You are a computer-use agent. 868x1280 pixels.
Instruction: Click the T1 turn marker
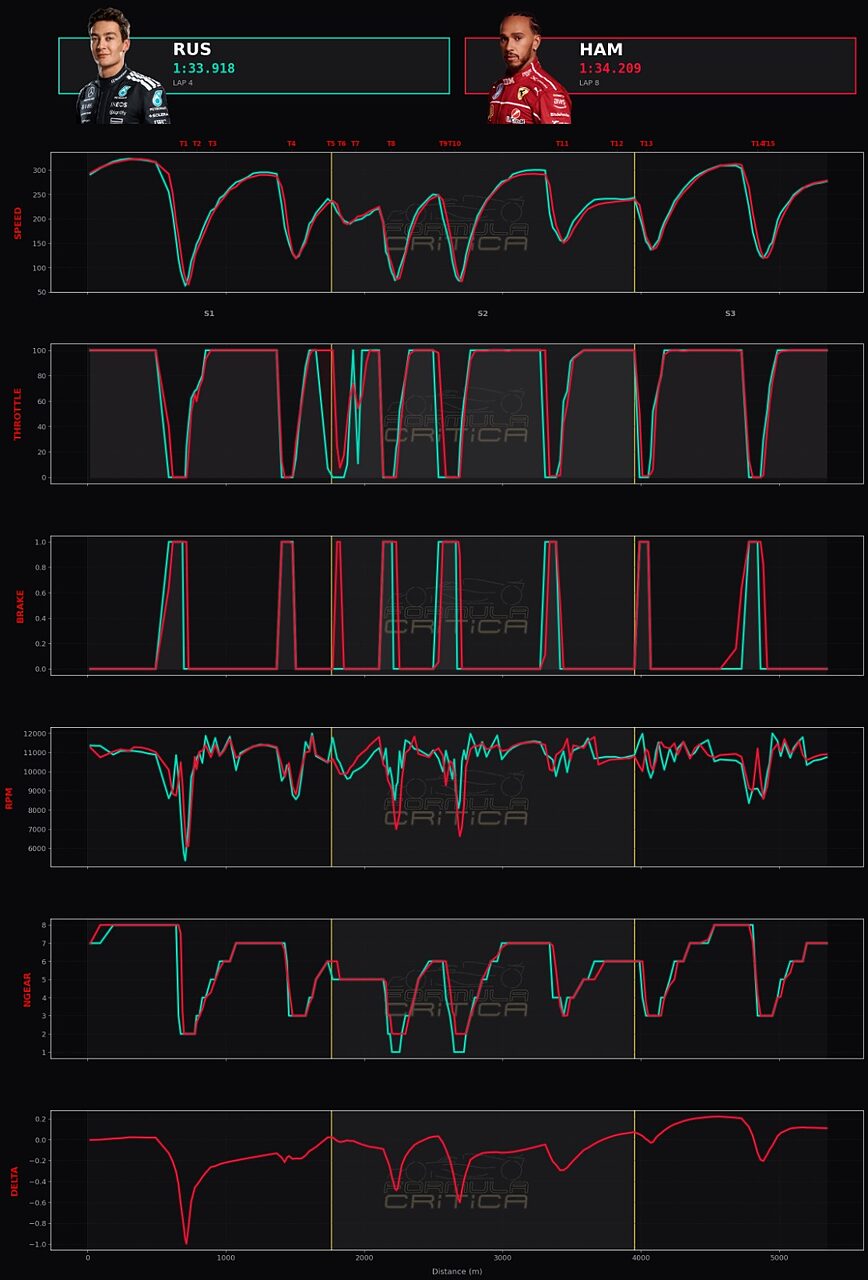click(x=183, y=144)
